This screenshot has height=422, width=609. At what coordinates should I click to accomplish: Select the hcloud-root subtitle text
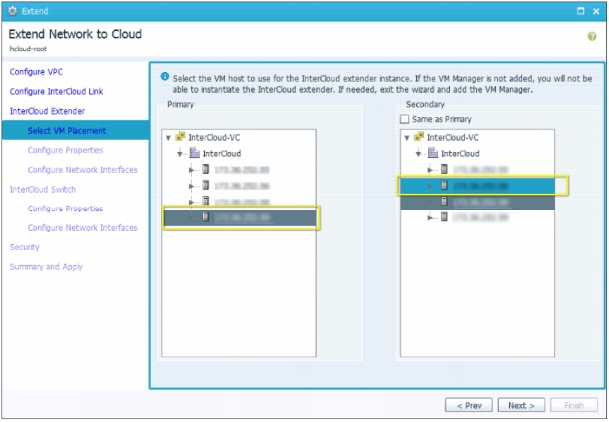(x=28, y=49)
